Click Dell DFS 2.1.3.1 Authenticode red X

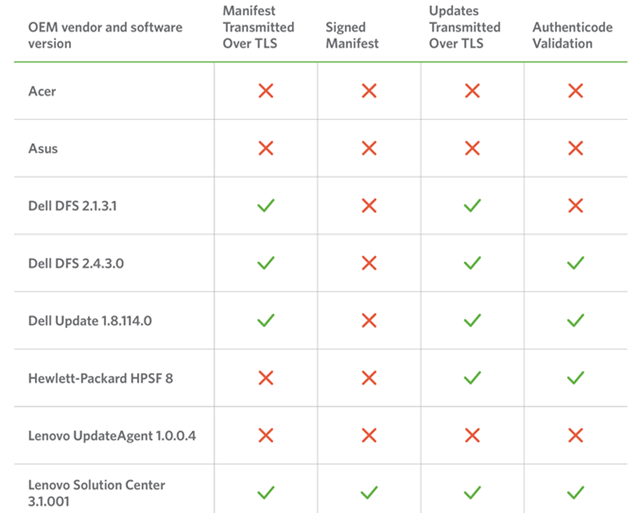pos(576,205)
